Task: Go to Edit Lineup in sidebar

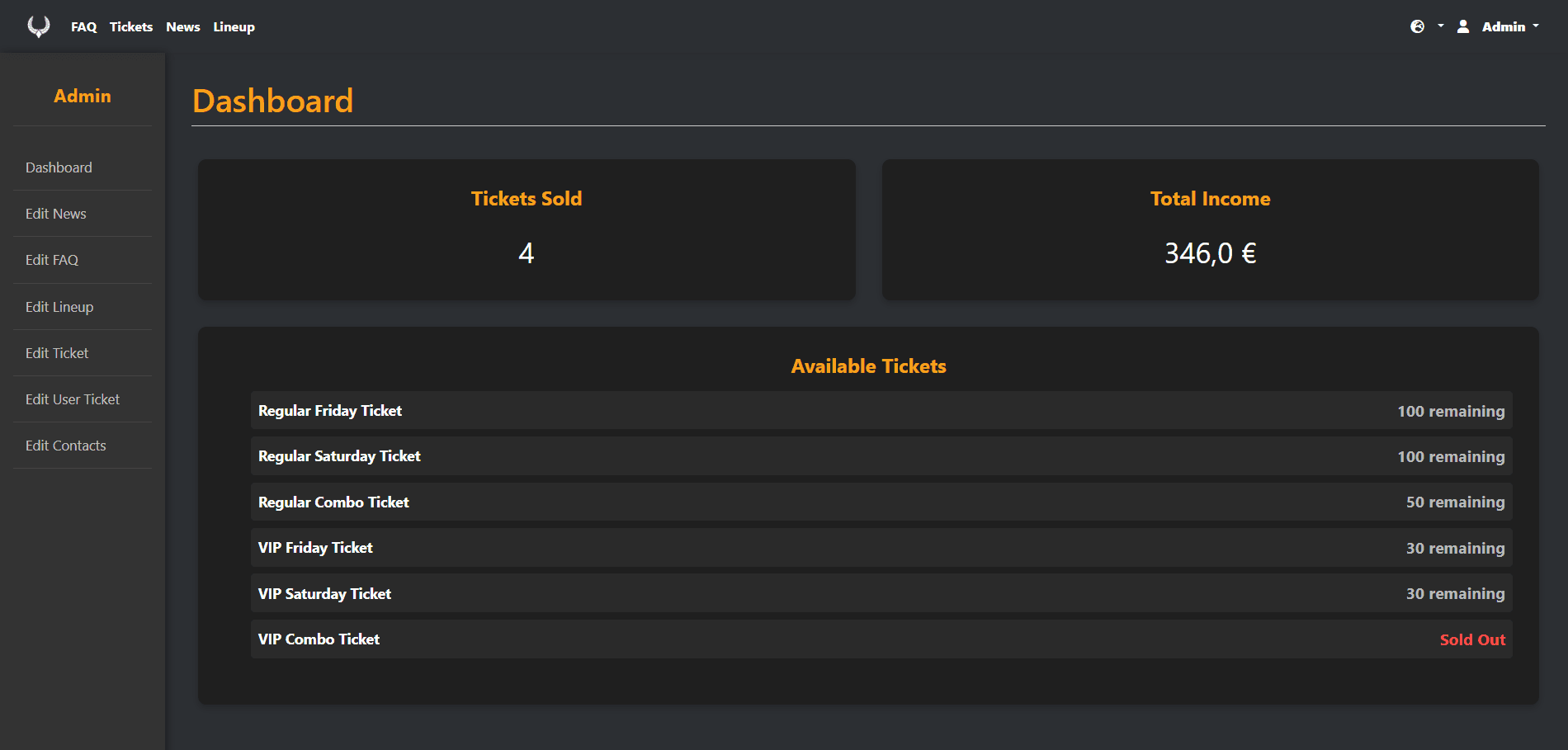Action: (x=59, y=307)
